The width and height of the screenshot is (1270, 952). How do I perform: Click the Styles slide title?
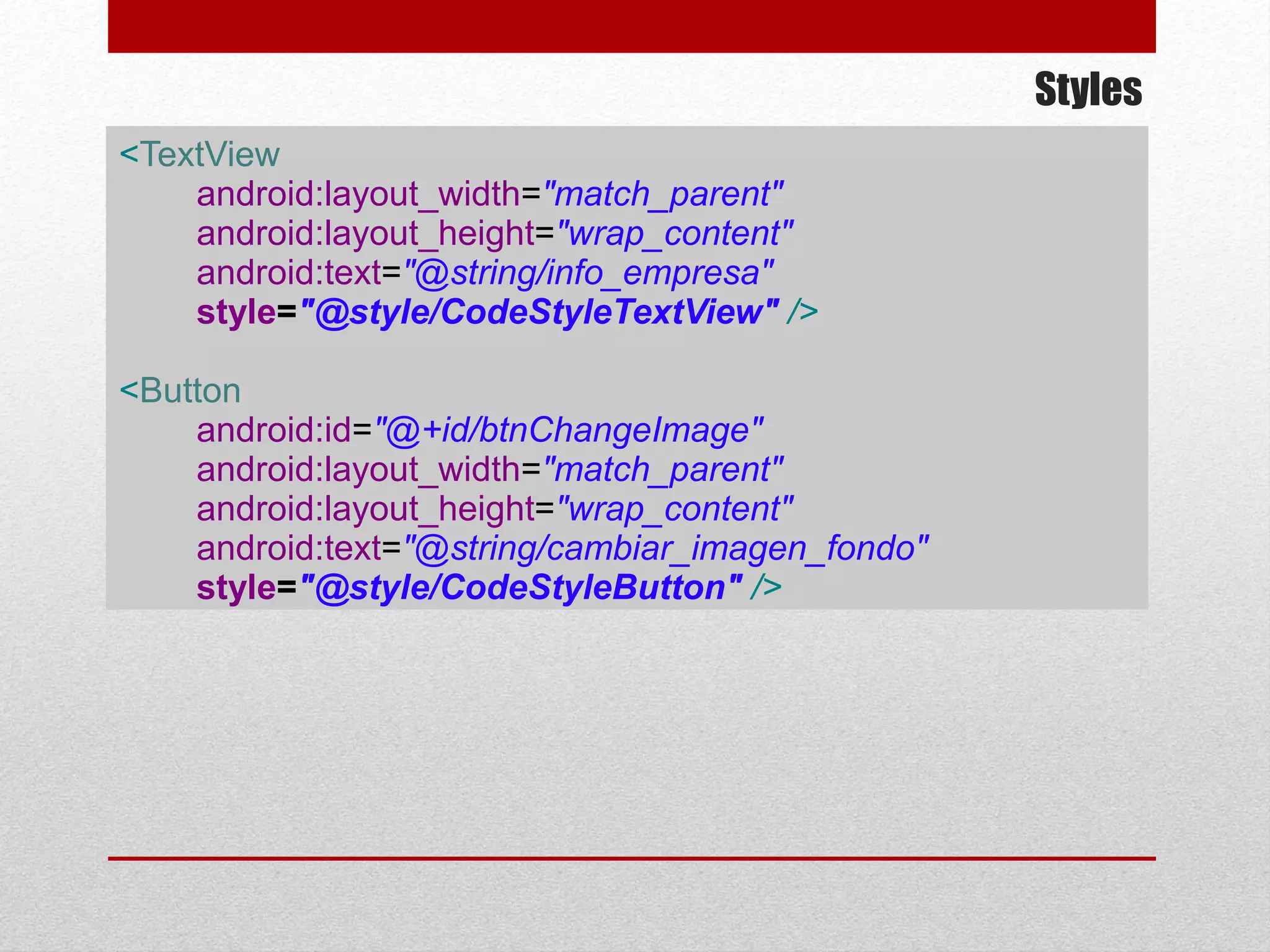1088,90
